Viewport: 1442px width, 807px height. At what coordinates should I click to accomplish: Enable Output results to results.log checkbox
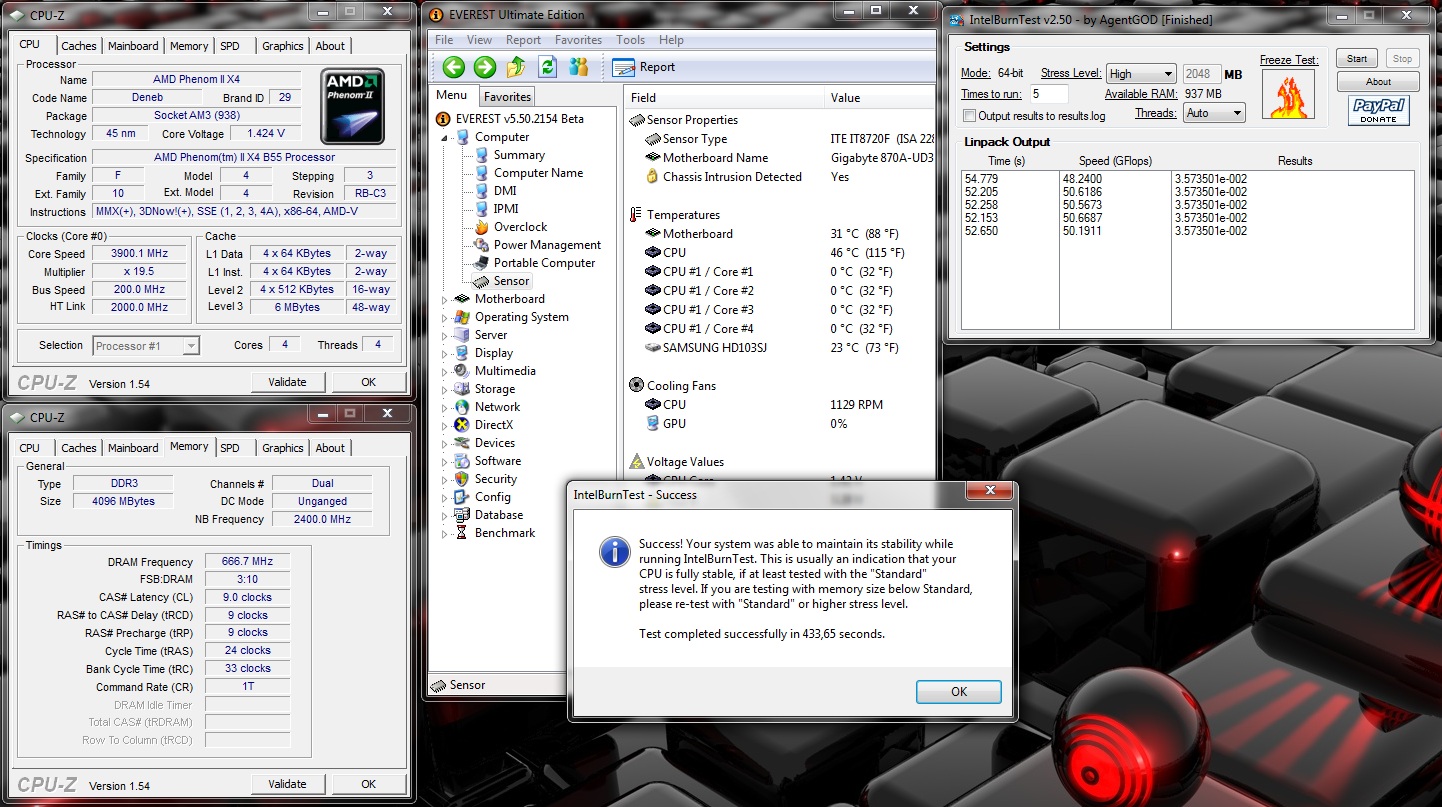(969, 116)
